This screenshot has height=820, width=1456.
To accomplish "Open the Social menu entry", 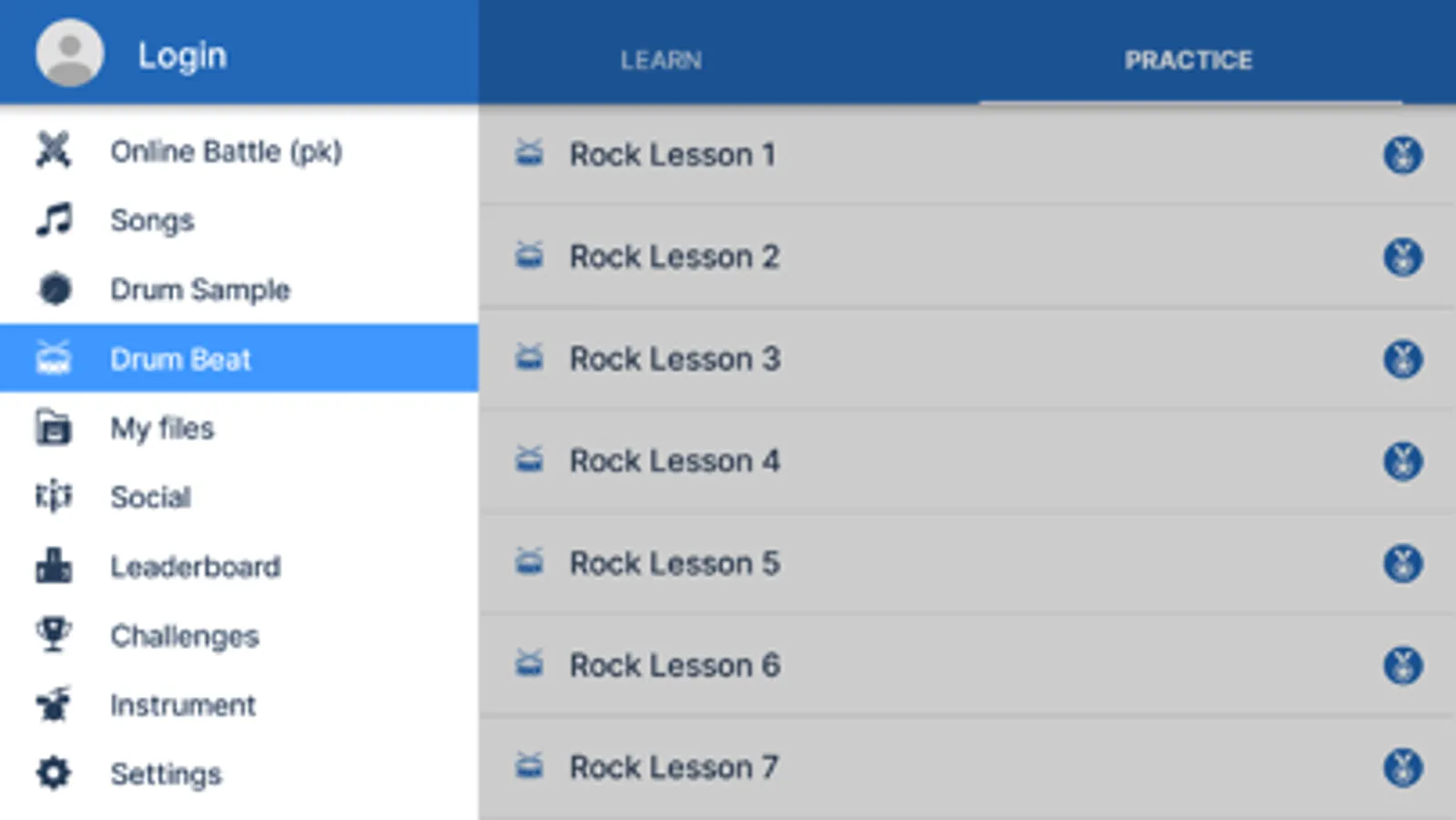I will tap(150, 497).
